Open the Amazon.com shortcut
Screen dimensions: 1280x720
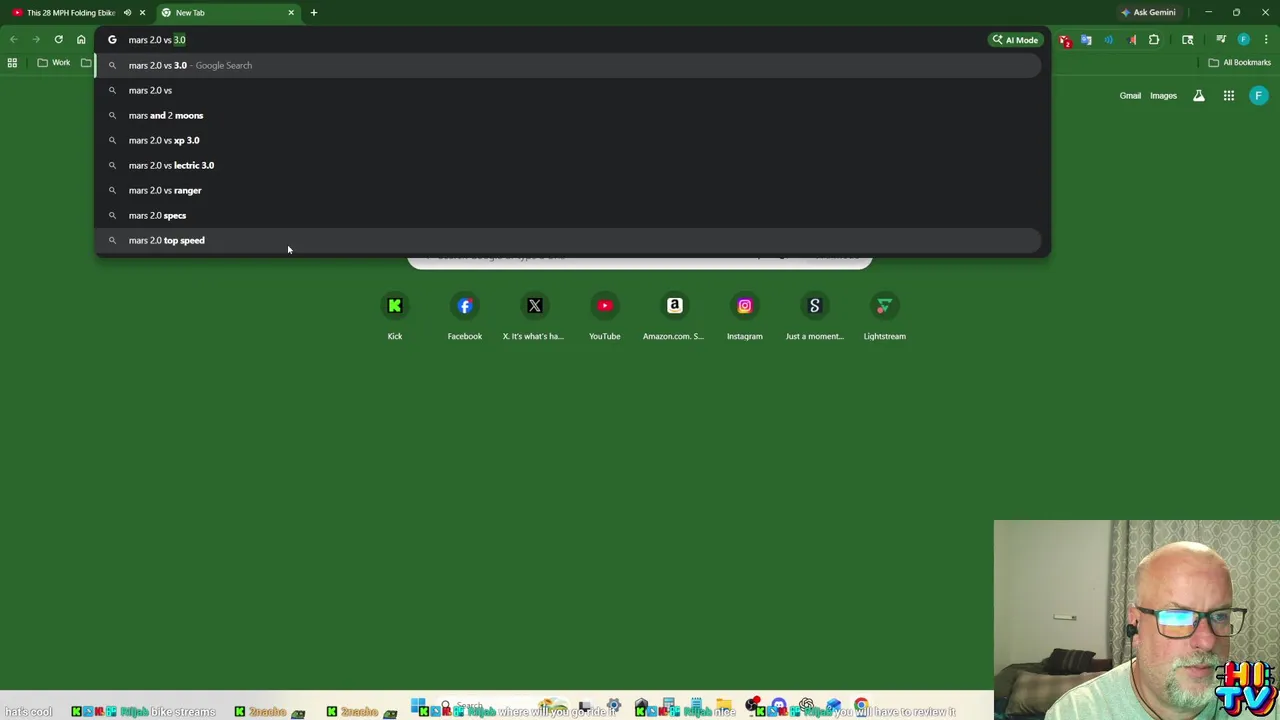click(x=675, y=316)
